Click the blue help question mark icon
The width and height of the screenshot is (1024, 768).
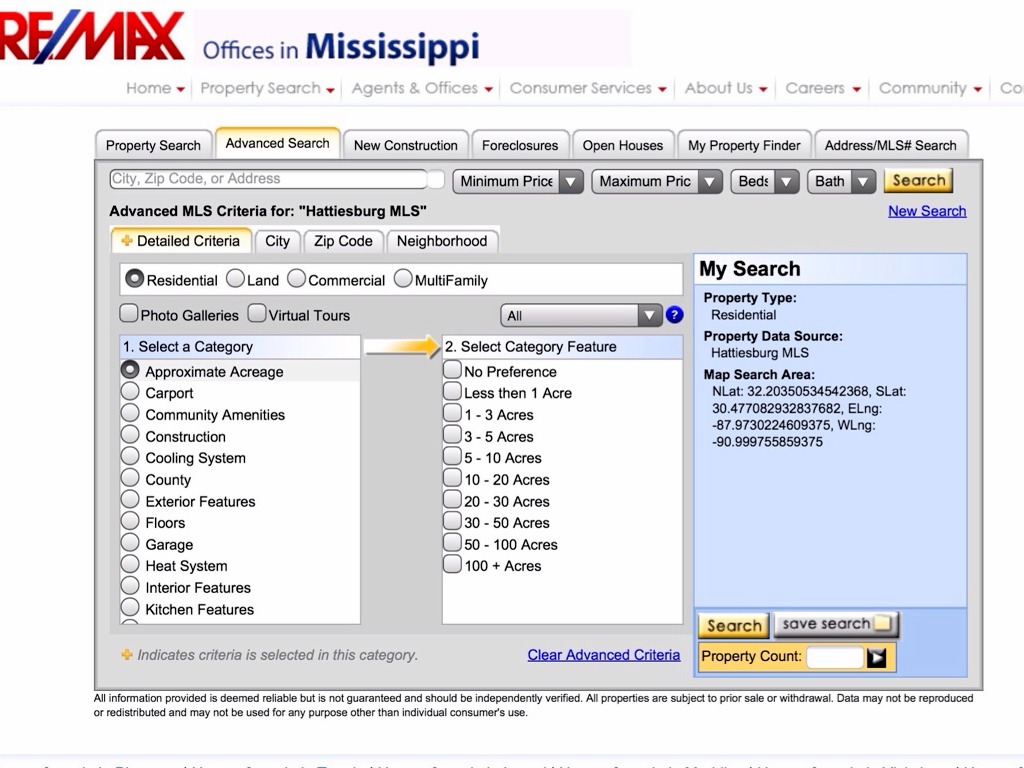click(x=674, y=315)
